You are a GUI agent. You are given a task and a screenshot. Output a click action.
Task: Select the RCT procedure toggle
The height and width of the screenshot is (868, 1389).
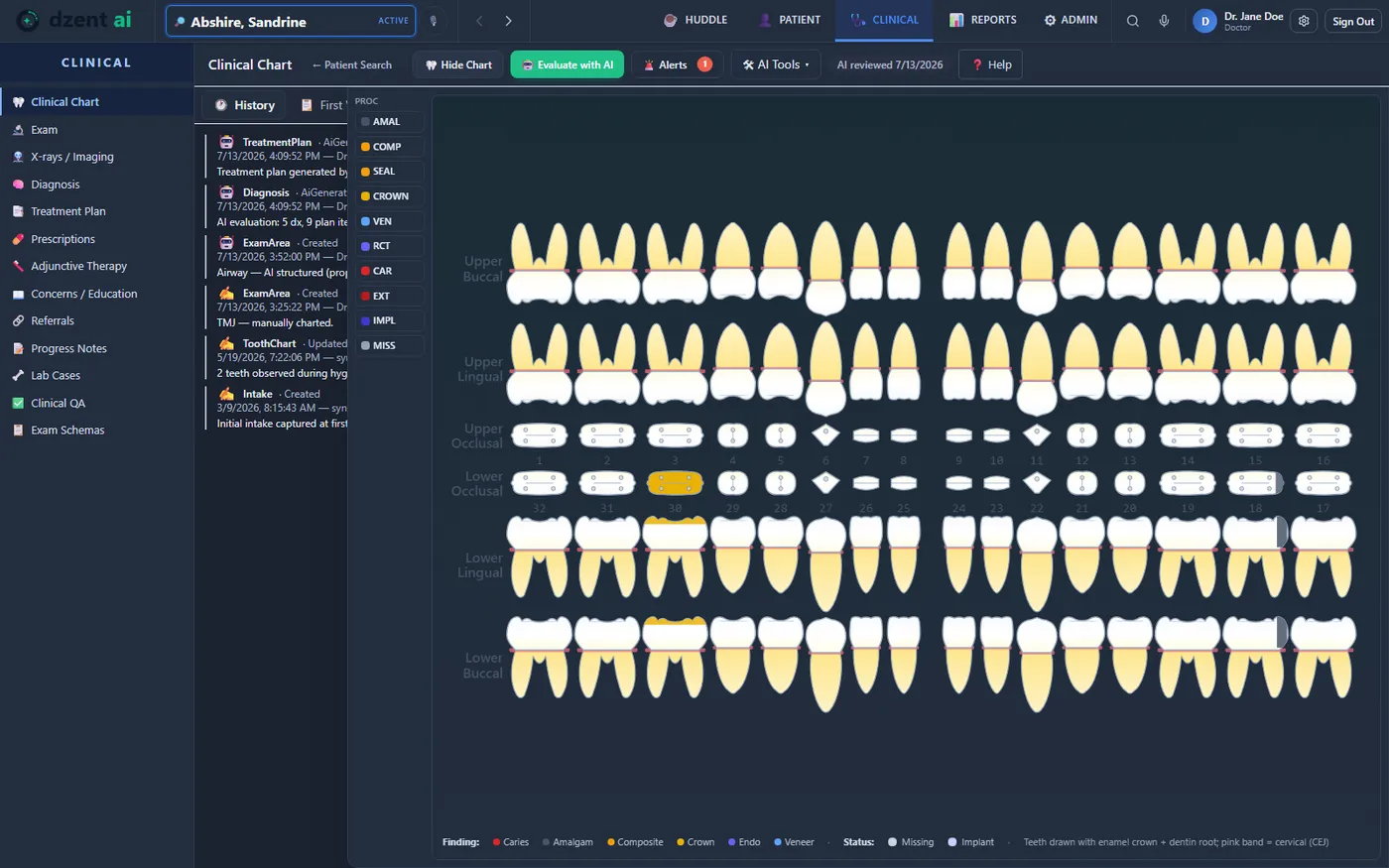pyautogui.click(x=390, y=246)
